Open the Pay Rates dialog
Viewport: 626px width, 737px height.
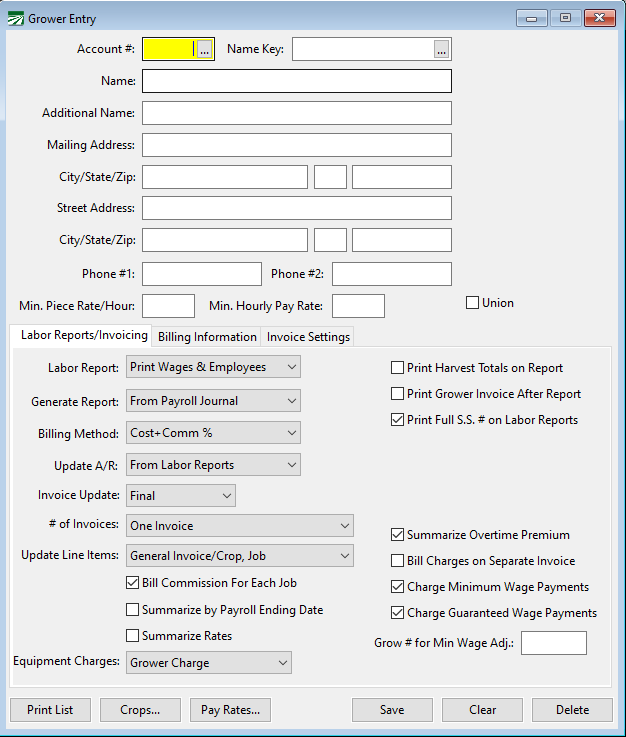230,710
